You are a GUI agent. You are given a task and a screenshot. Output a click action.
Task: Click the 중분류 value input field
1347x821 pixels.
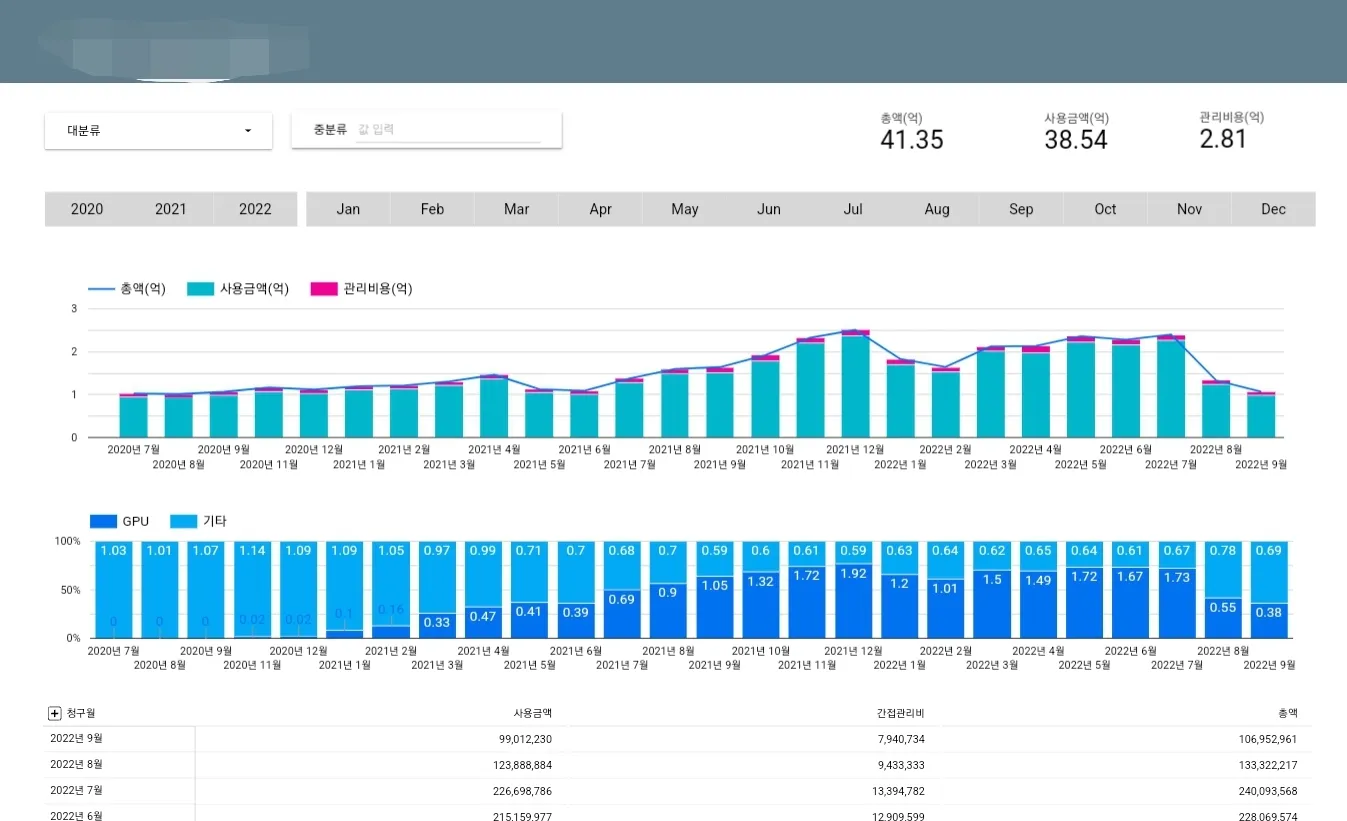click(448, 130)
